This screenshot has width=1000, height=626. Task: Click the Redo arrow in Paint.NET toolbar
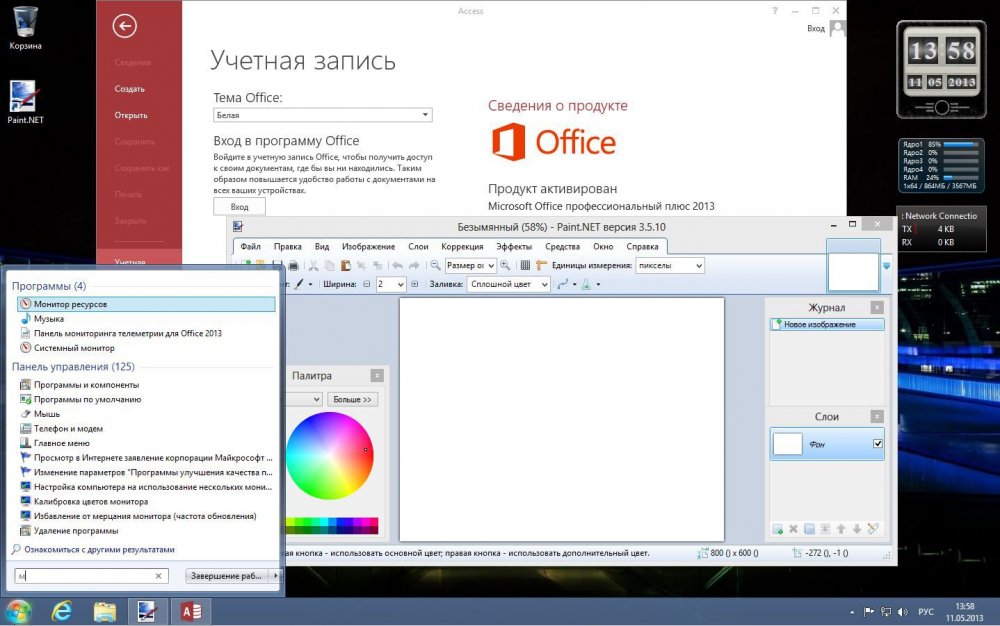click(x=413, y=265)
